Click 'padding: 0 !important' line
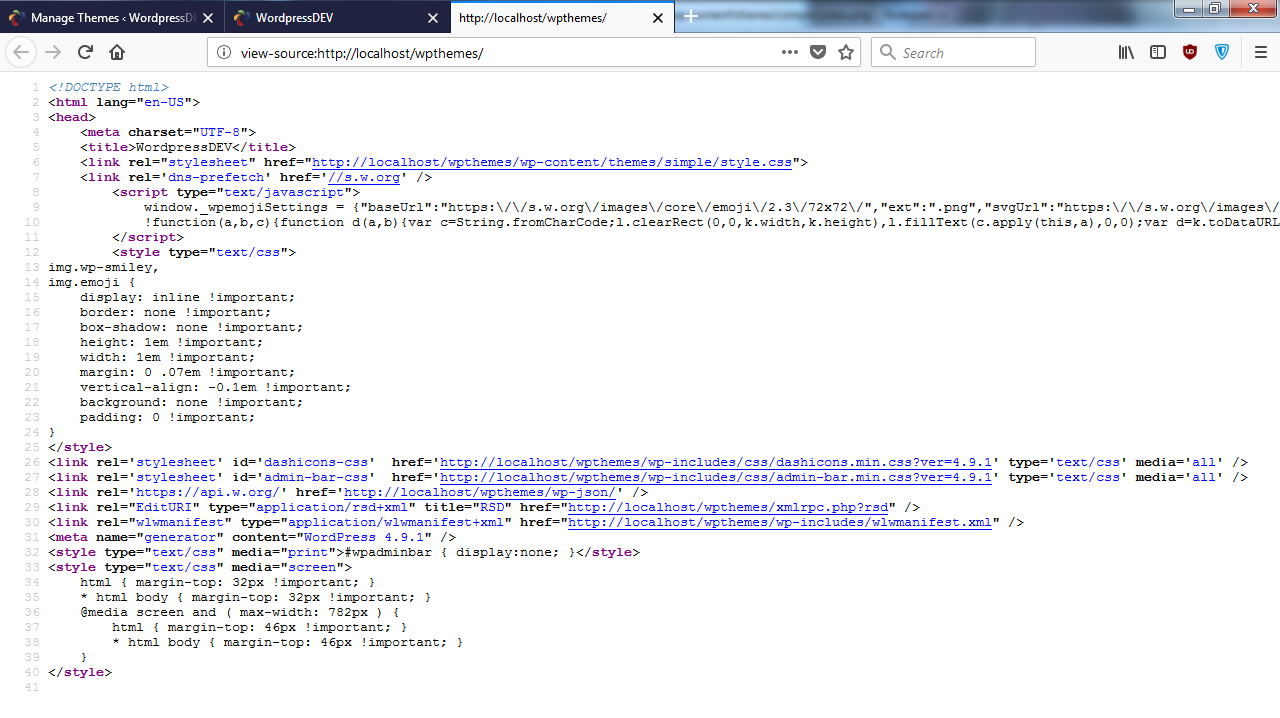This screenshot has width=1280, height=718. (168, 417)
